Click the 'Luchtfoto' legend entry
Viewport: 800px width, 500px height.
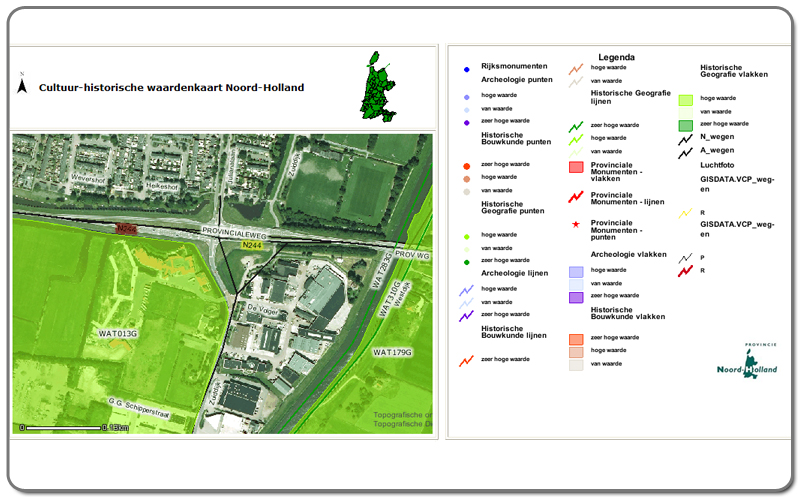(x=717, y=165)
